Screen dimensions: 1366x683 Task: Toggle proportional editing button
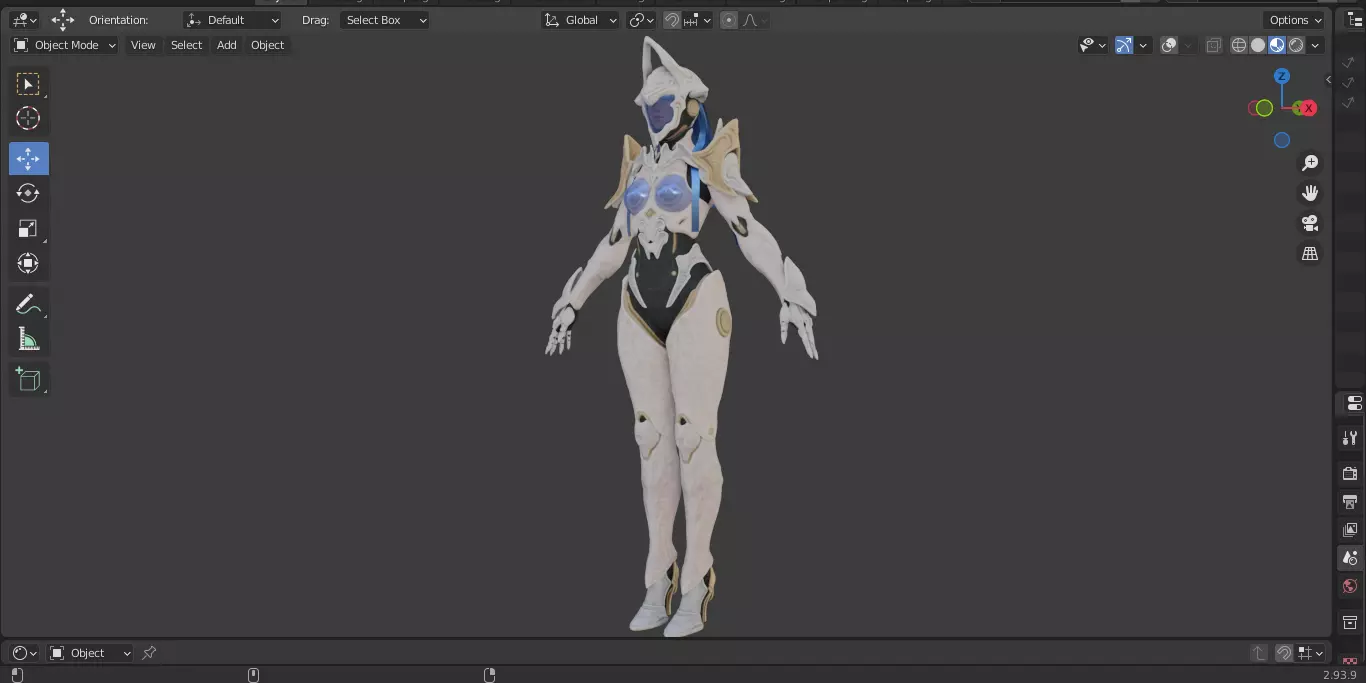(729, 20)
